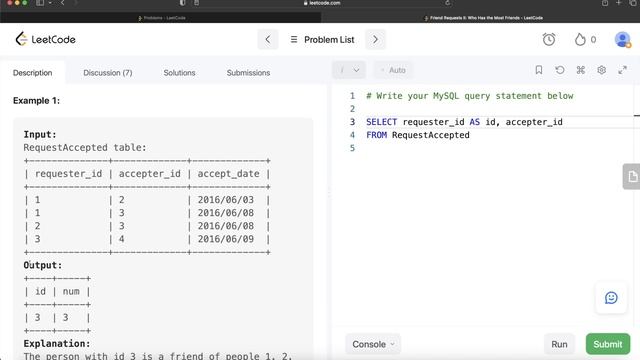Viewport: 640px width, 360px height.
Task: Toggle the Auto button in editor
Action: click(x=393, y=70)
